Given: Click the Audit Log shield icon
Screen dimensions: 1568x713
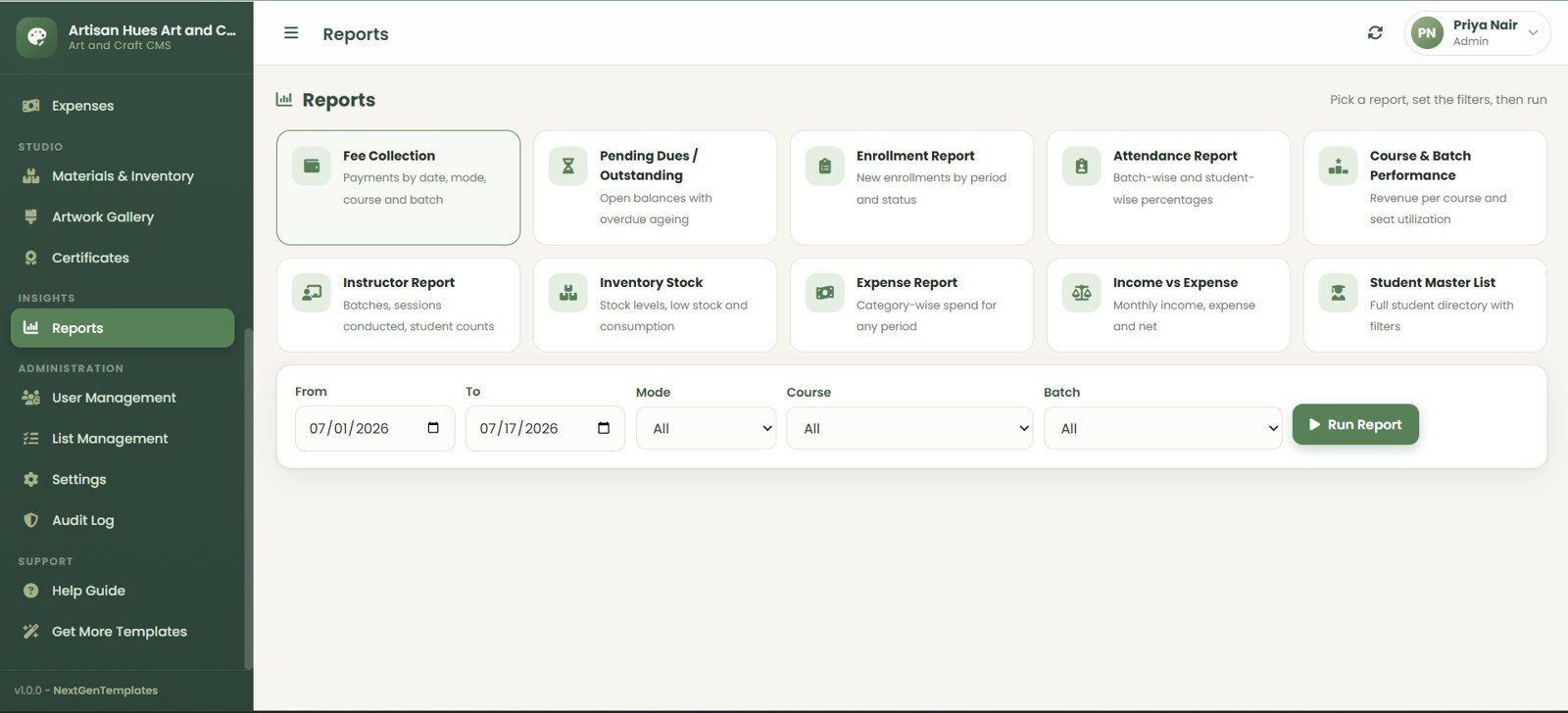Looking at the screenshot, I should 31,520.
